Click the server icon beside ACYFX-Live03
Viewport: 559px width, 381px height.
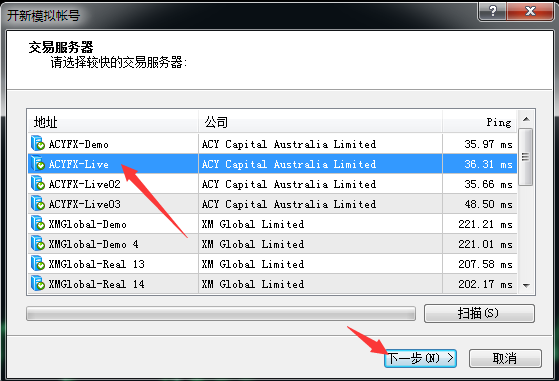pos(38,204)
